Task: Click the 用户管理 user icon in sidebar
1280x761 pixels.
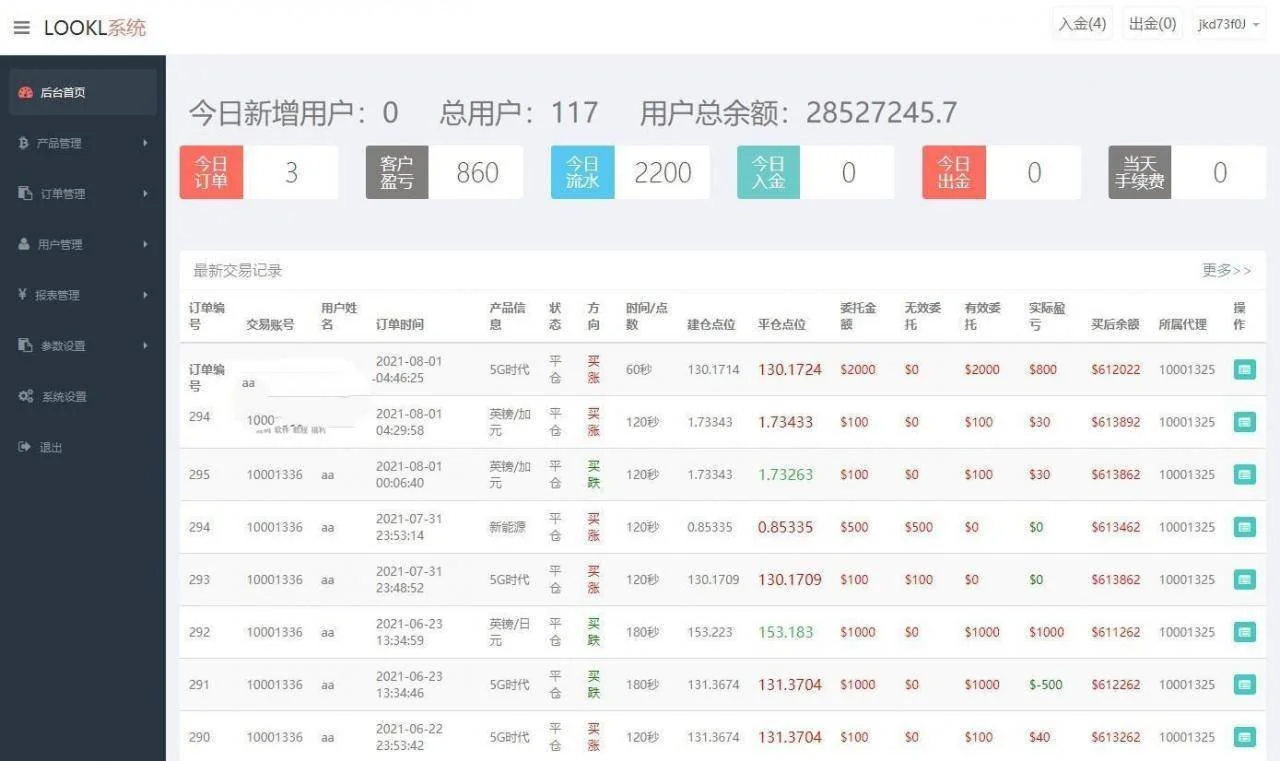Action: pos(22,243)
